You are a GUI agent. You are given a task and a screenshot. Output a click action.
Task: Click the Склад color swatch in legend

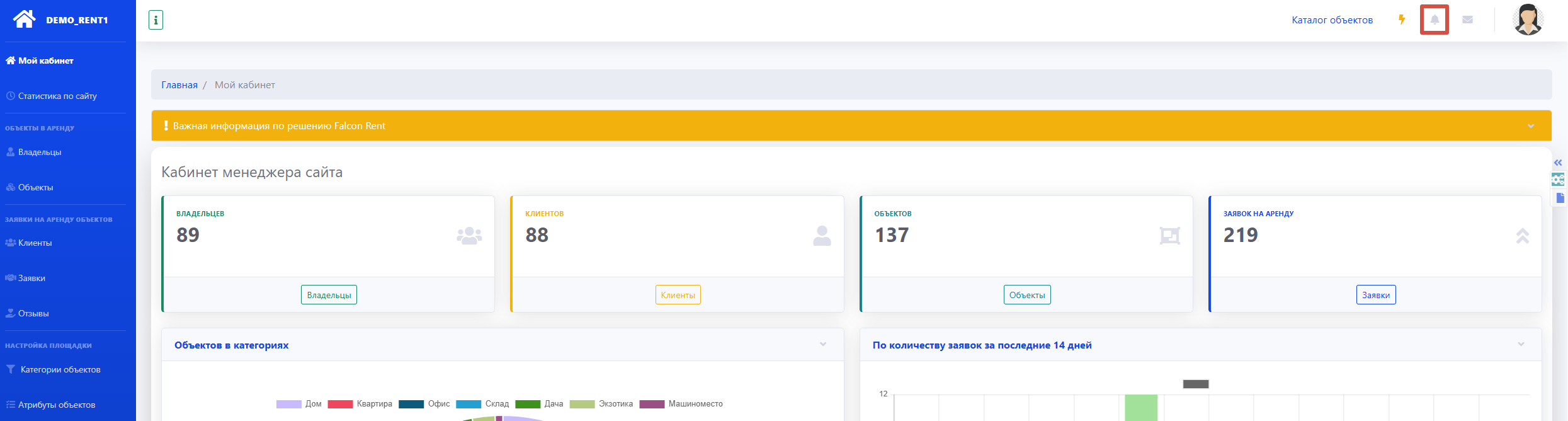(469, 404)
